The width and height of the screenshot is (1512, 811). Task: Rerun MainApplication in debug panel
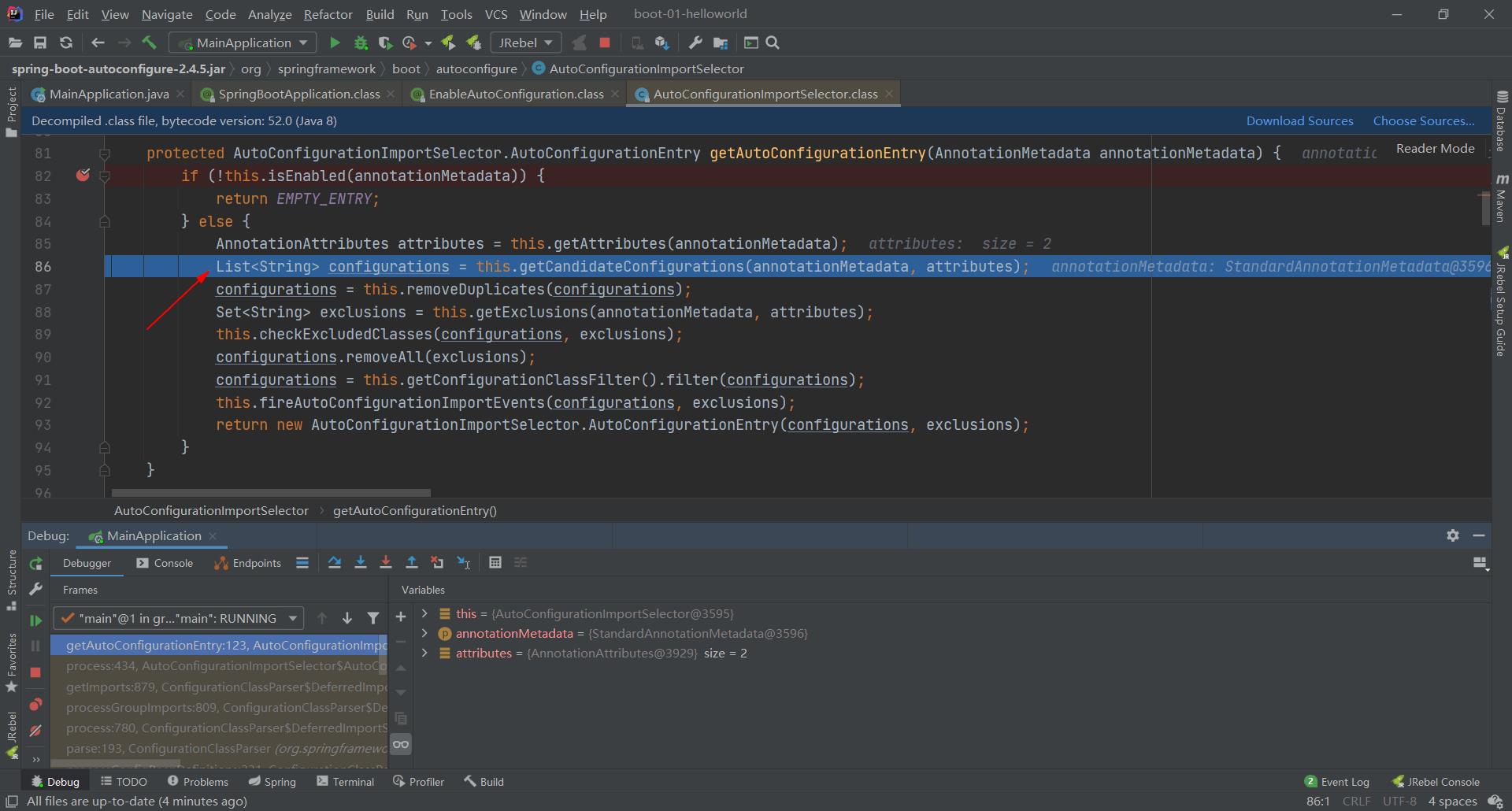coord(35,564)
